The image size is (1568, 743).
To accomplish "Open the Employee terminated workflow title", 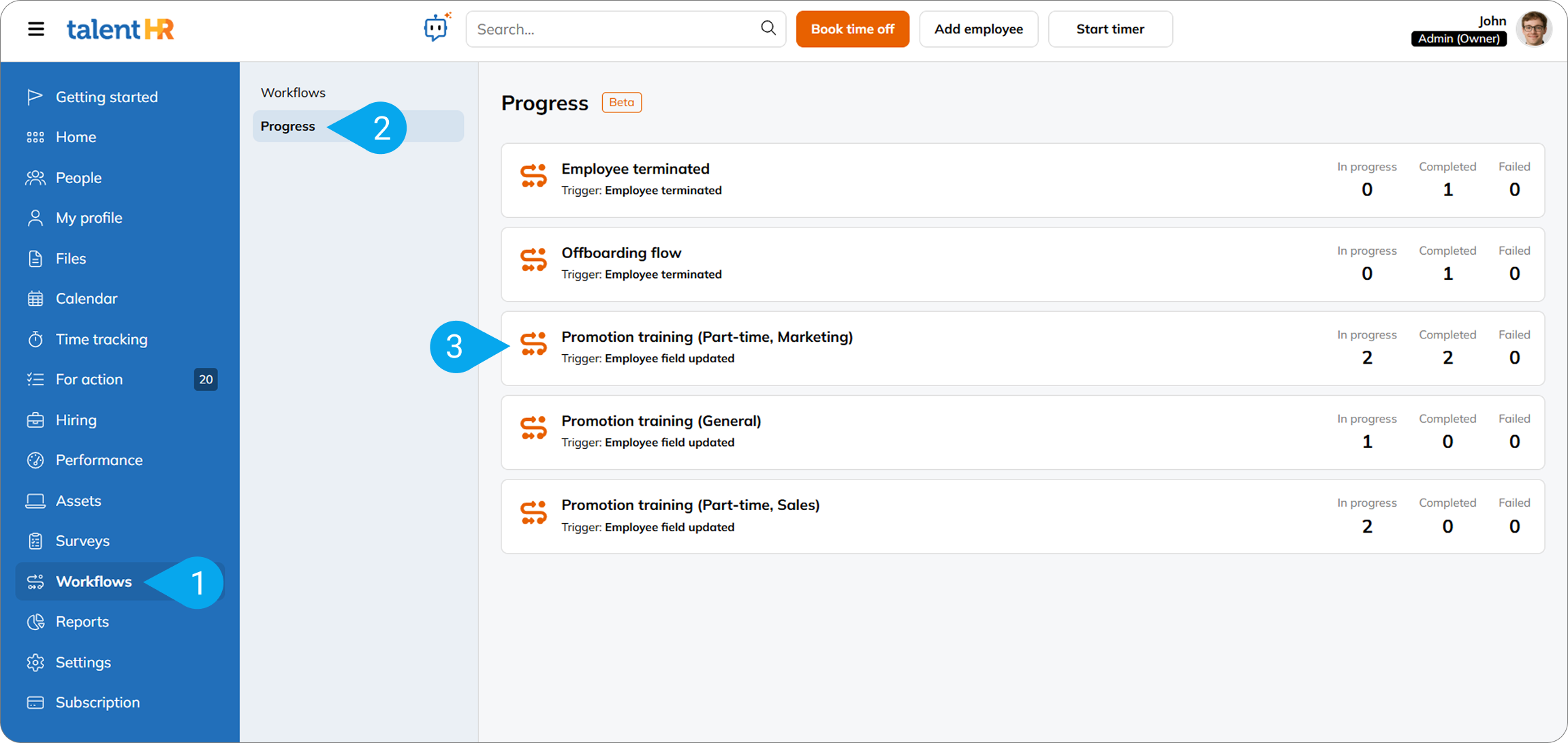I will [635, 169].
